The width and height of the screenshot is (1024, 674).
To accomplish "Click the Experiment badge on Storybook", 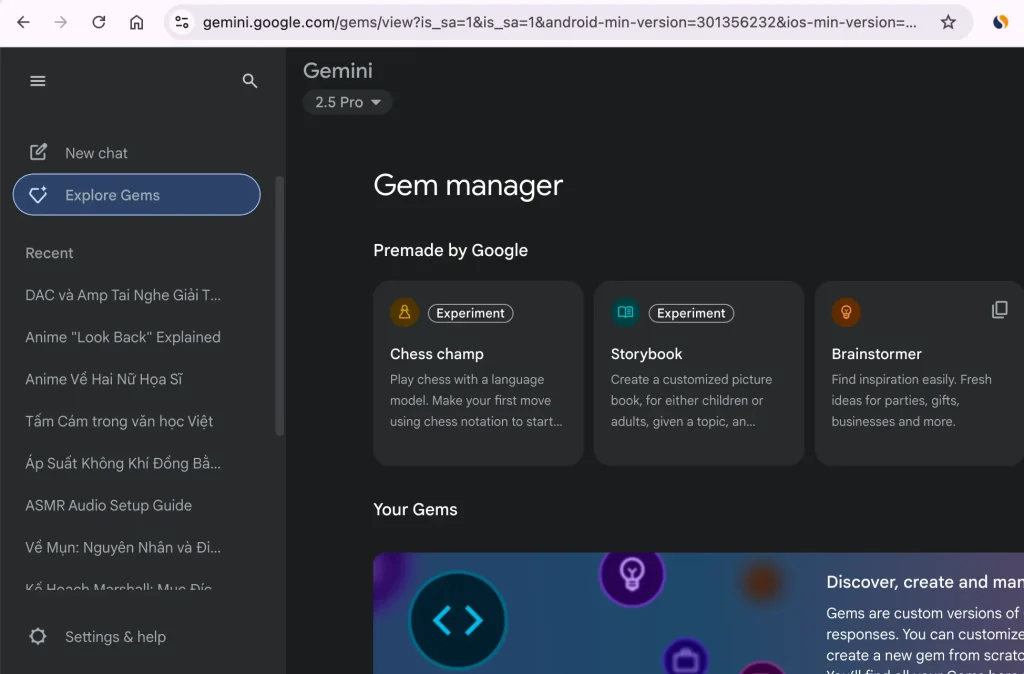I will pyautogui.click(x=691, y=313).
